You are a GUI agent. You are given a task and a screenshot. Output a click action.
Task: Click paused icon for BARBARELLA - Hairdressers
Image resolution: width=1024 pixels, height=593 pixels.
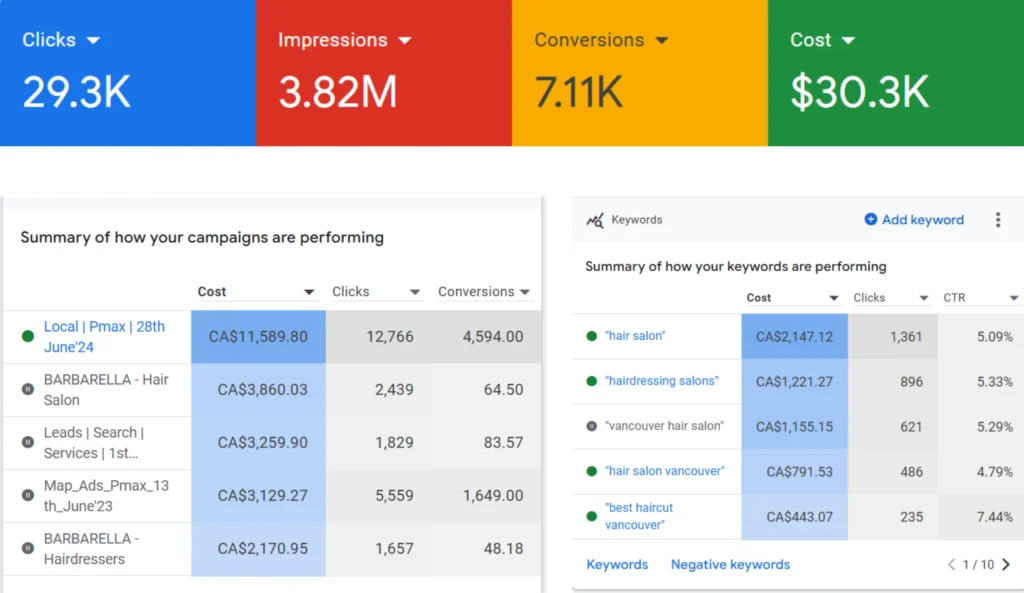pyautogui.click(x=28, y=549)
